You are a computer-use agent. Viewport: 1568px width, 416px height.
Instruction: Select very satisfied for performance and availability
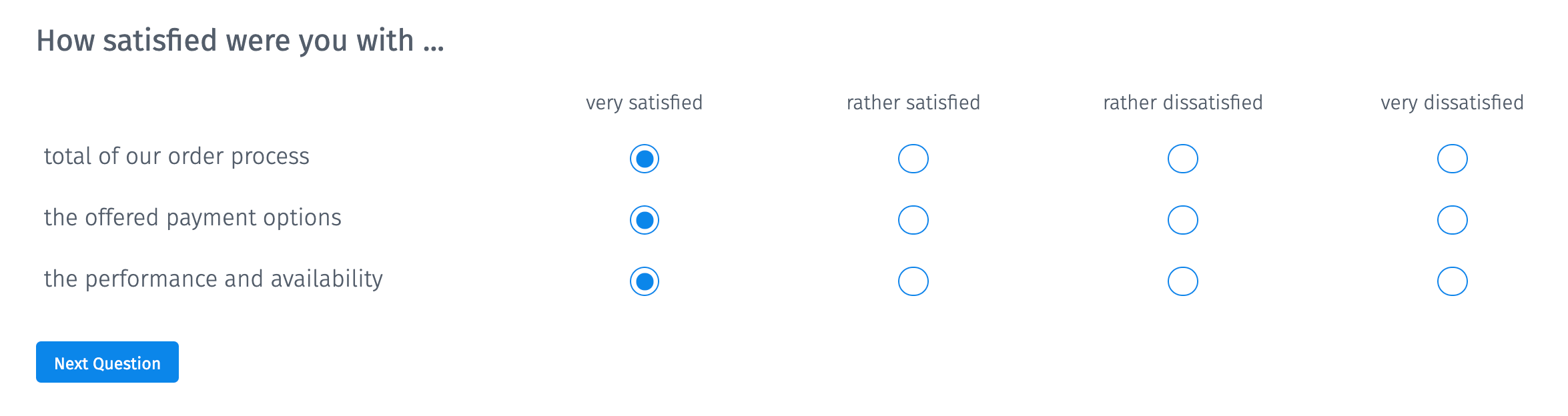[645, 281]
